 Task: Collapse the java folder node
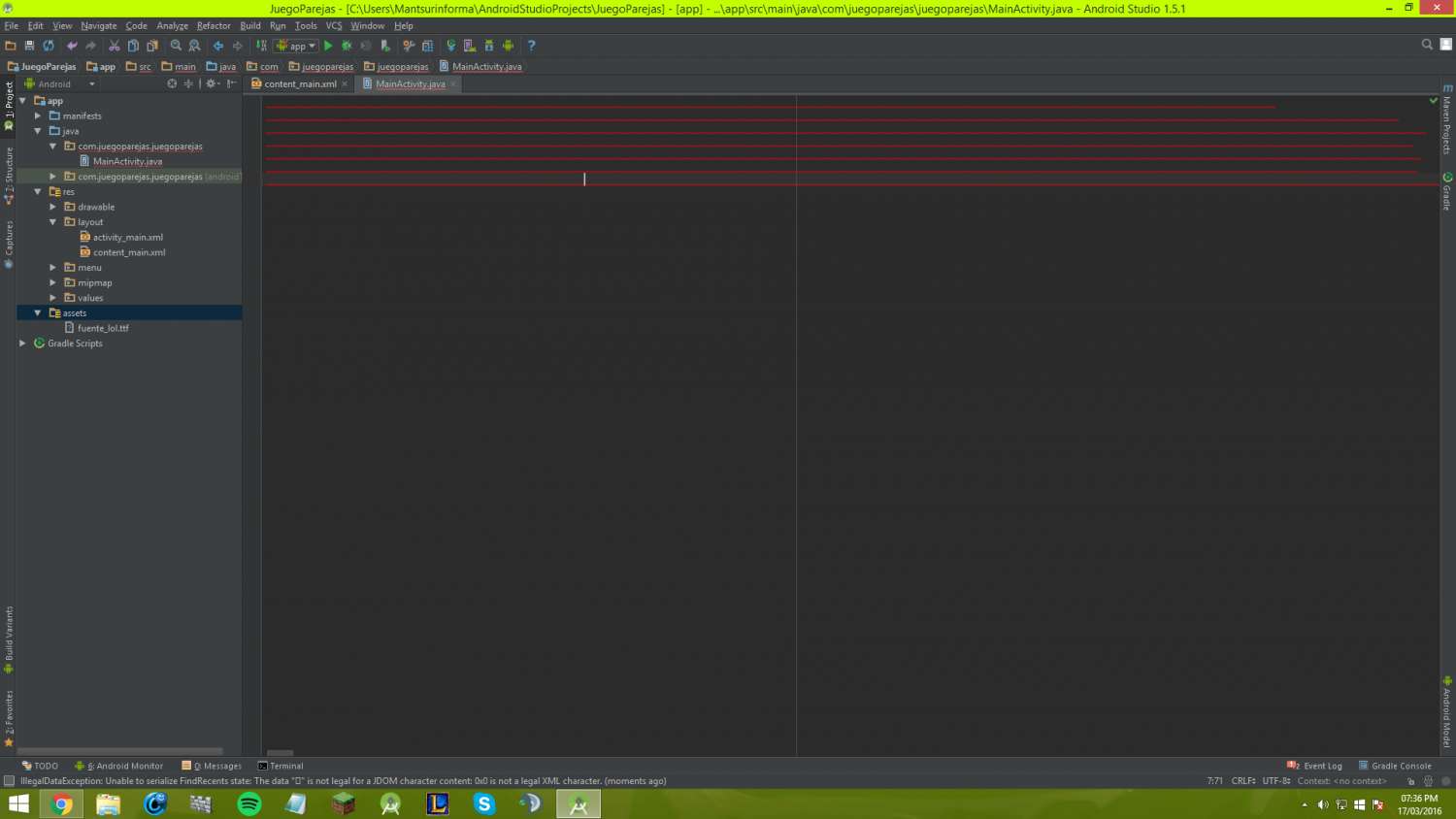38,131
